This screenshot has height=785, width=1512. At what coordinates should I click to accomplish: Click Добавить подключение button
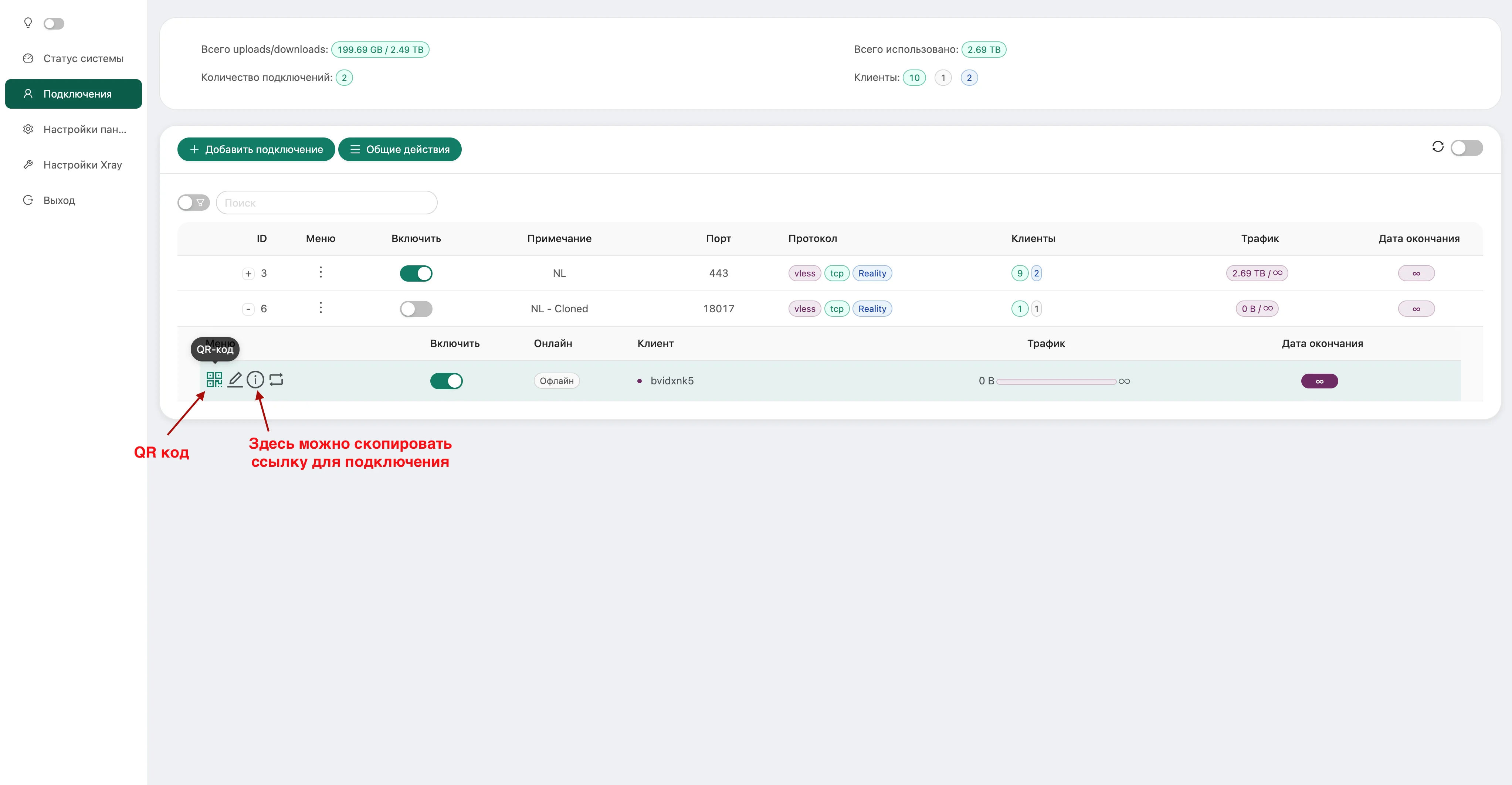coord(256,149)
